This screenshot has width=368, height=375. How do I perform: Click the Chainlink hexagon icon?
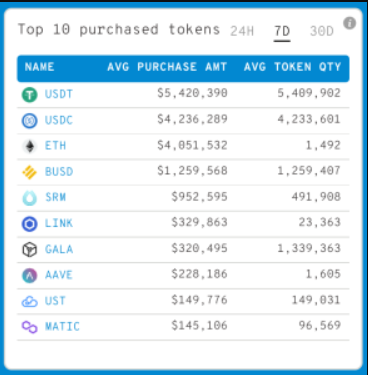coord(30,224)
